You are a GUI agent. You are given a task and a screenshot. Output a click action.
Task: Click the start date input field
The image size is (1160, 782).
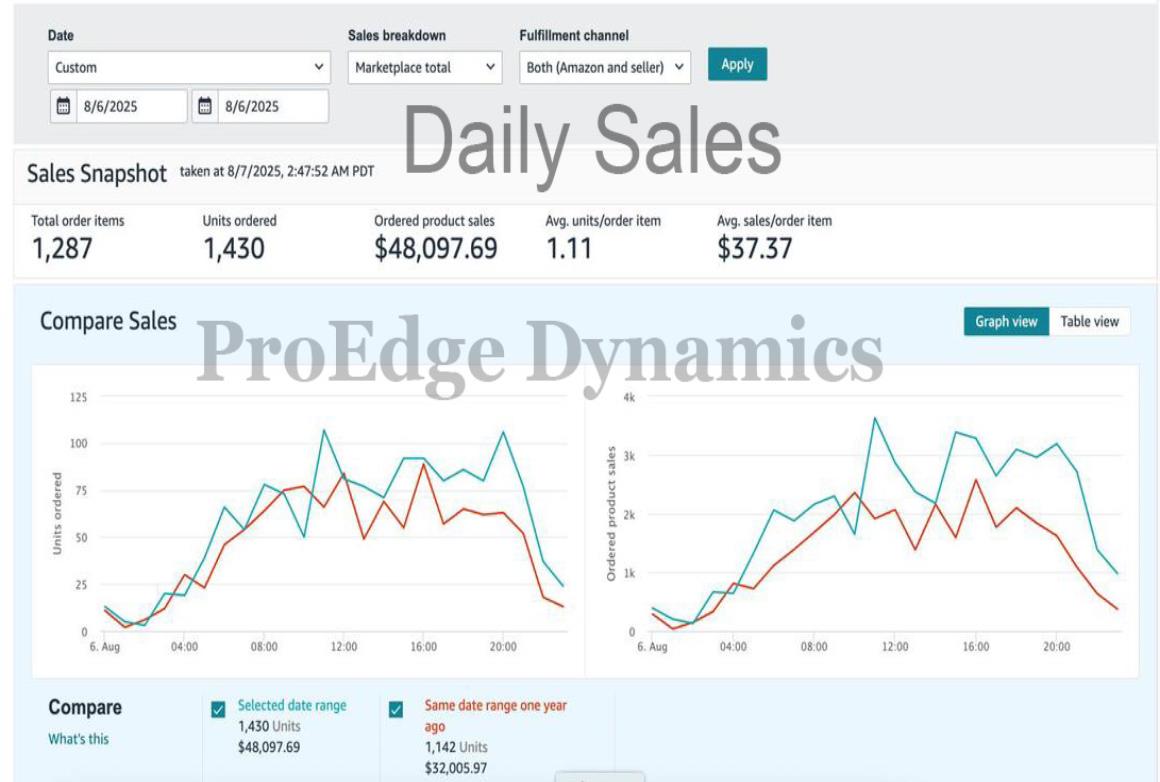(130, 106)
